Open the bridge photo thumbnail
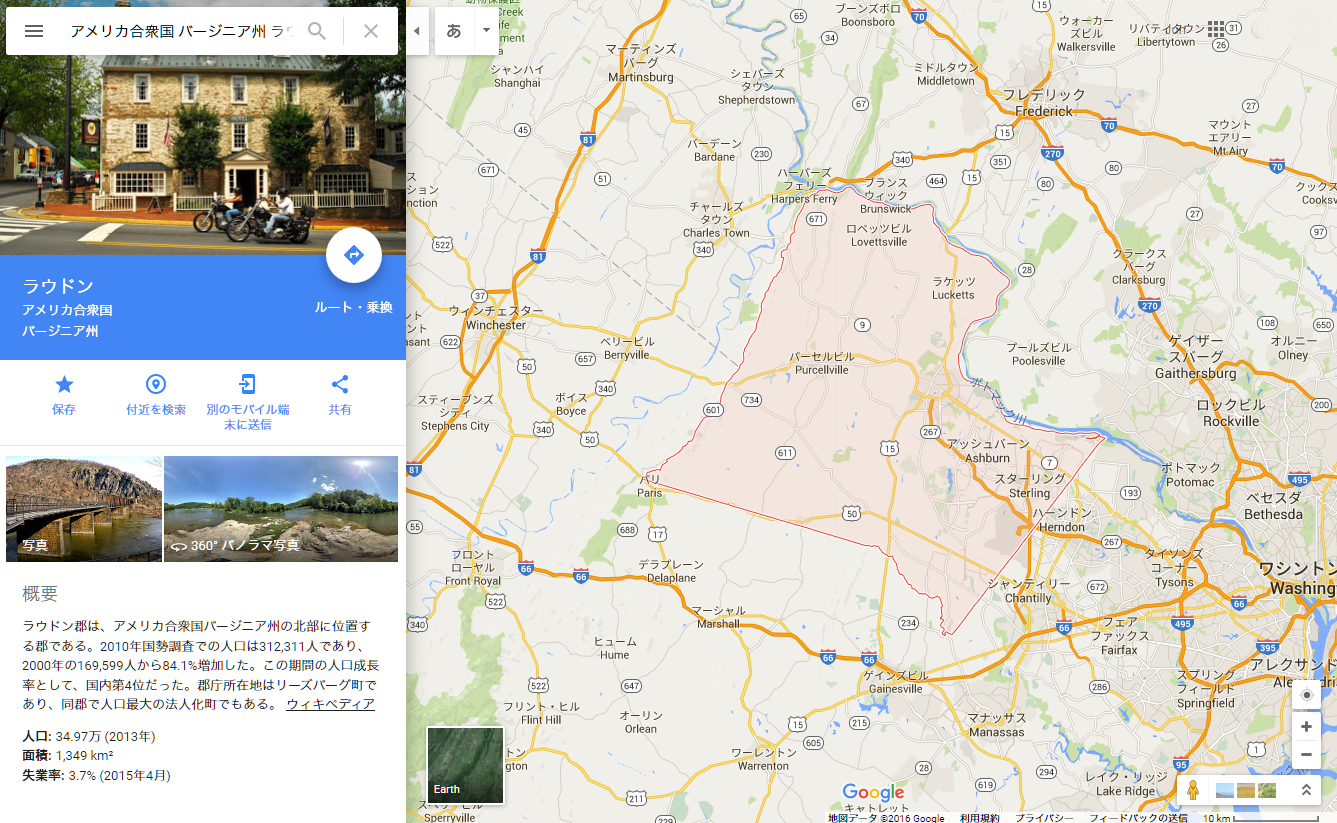The height and width of the screenshot is (823, 1337). (84, 508)
